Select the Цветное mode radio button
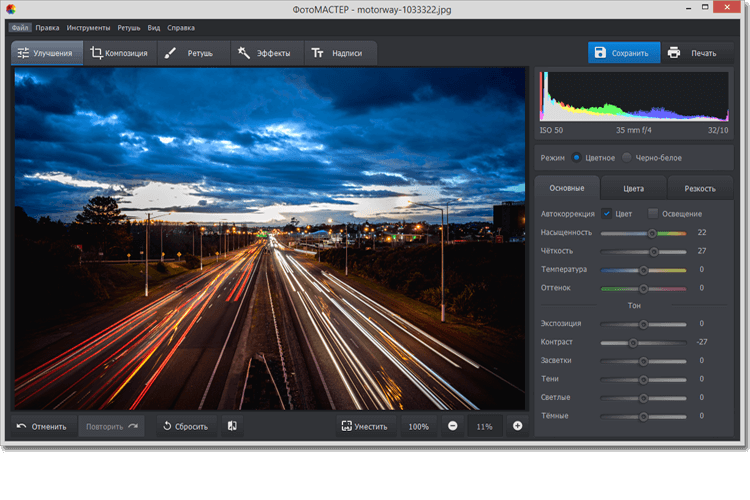Viewport: 750px width, 500px height. [x=577, y=157]
